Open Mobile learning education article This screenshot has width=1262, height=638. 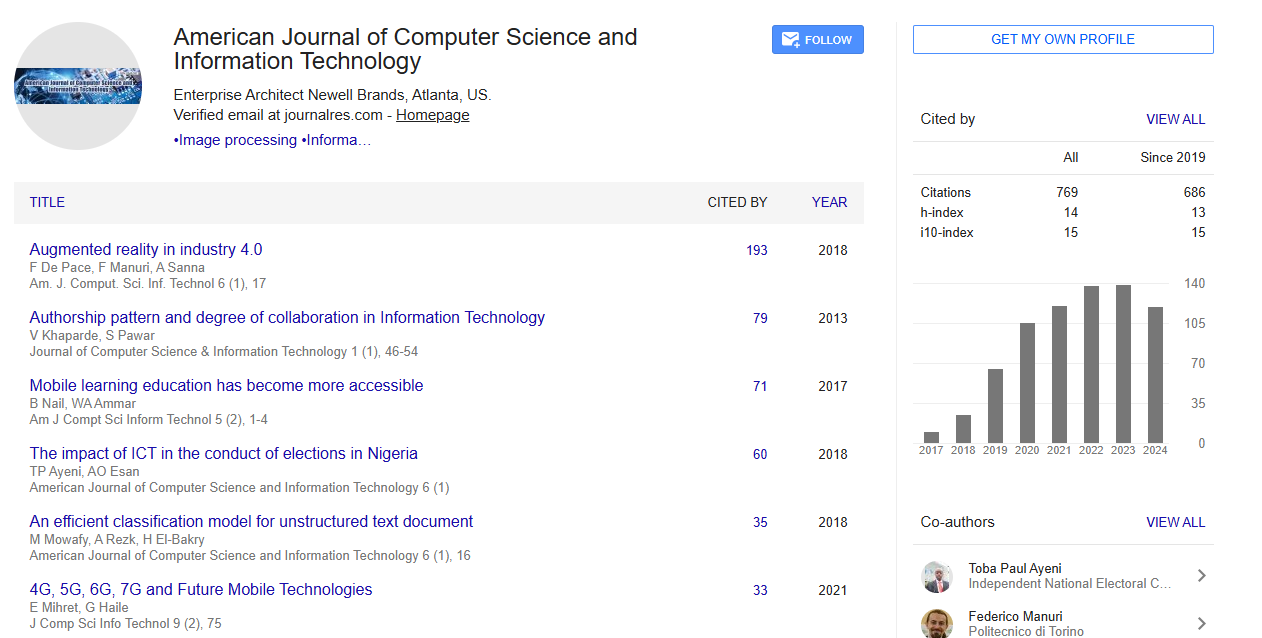[x=226, y=385]
